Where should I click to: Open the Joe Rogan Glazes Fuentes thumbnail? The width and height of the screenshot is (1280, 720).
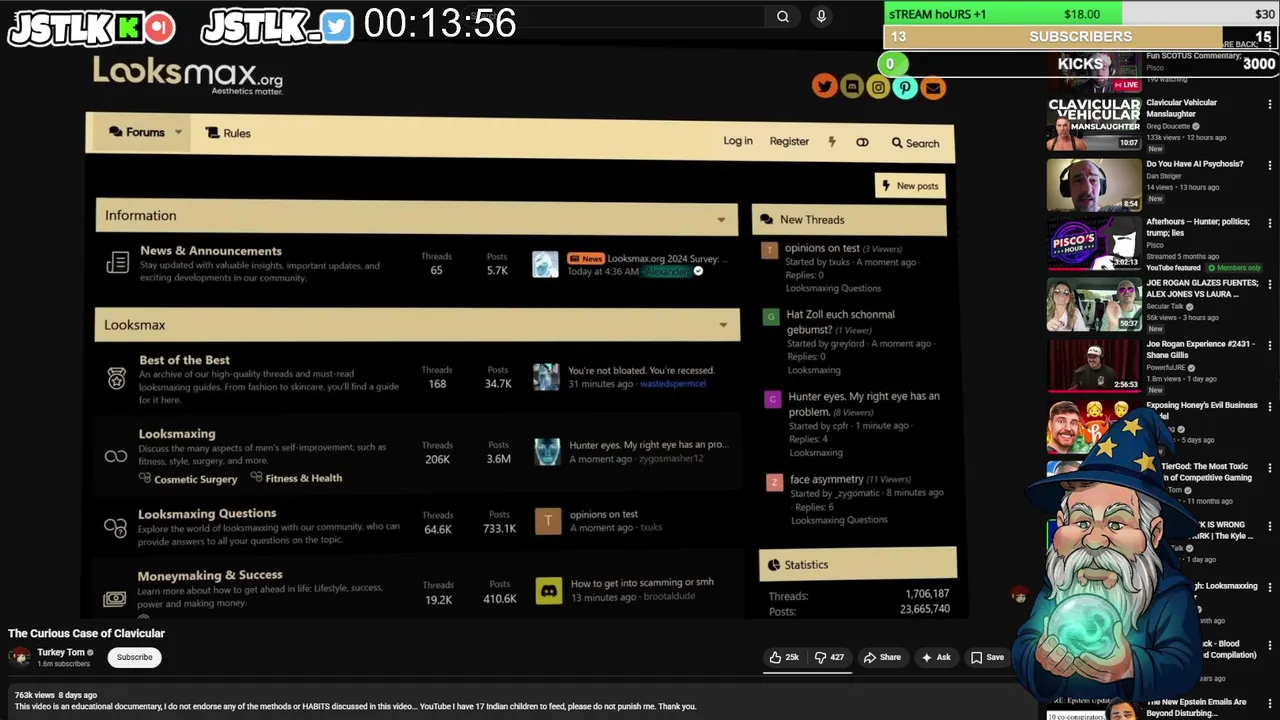coord(1094,303)
